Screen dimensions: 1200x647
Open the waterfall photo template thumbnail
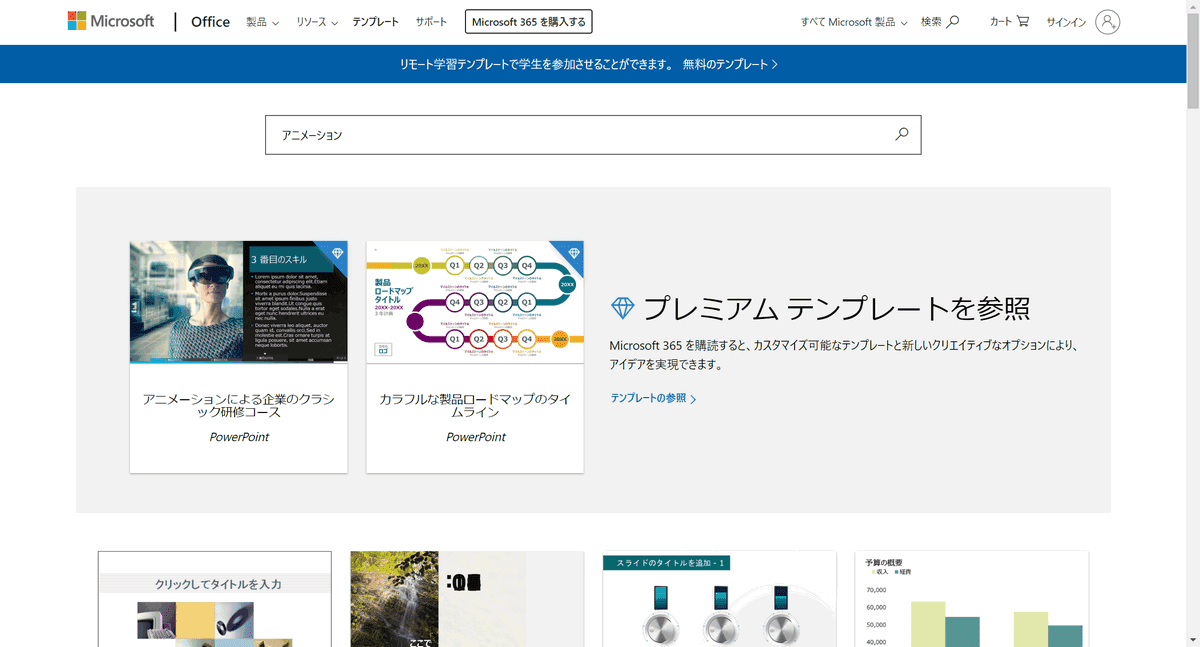[467, 599]
